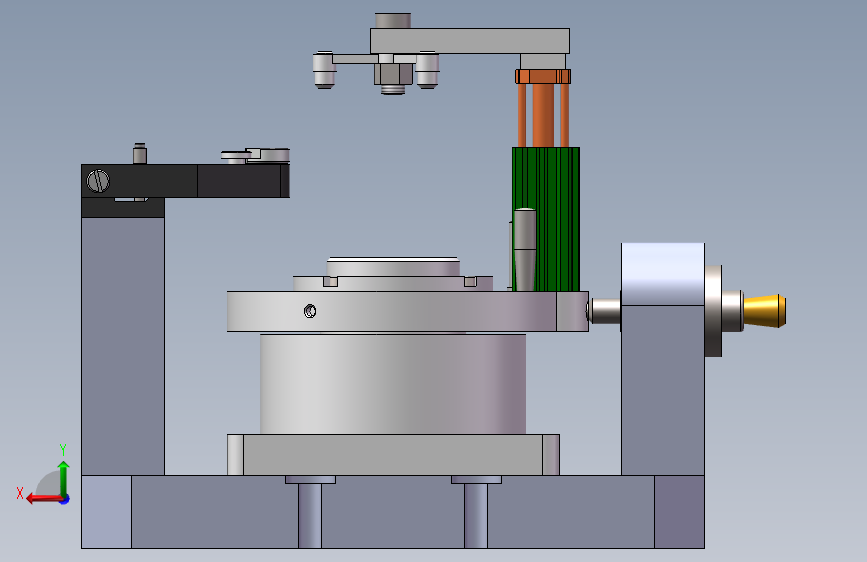Pick the orange collar nut above the rods
Viewport: 867px width, 562px height.
click(x=543, y=76)
